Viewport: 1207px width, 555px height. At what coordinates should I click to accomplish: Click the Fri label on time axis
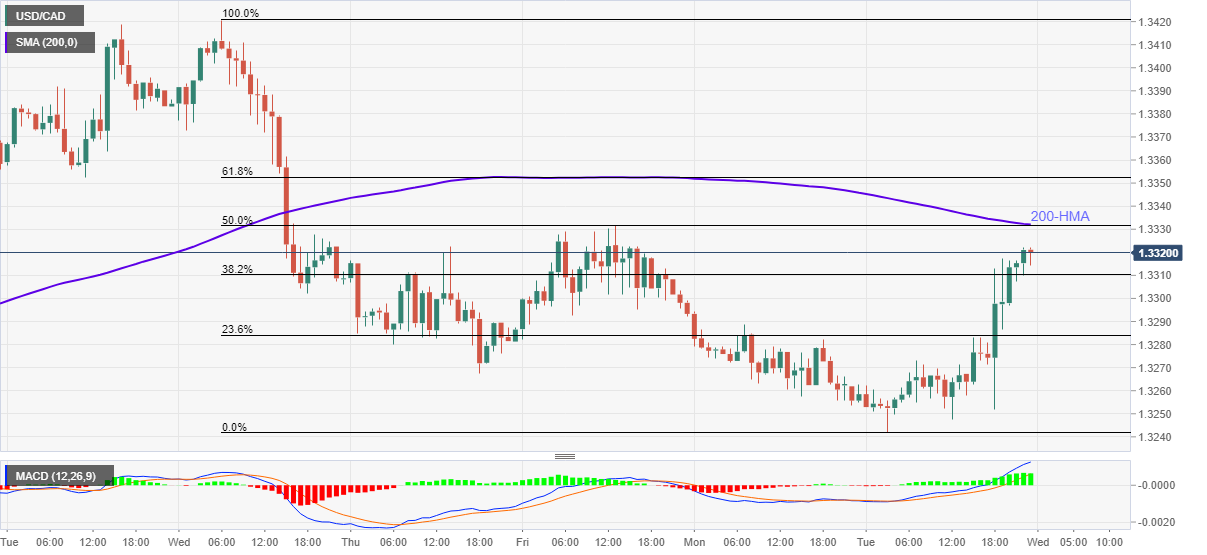pos(522,541)
